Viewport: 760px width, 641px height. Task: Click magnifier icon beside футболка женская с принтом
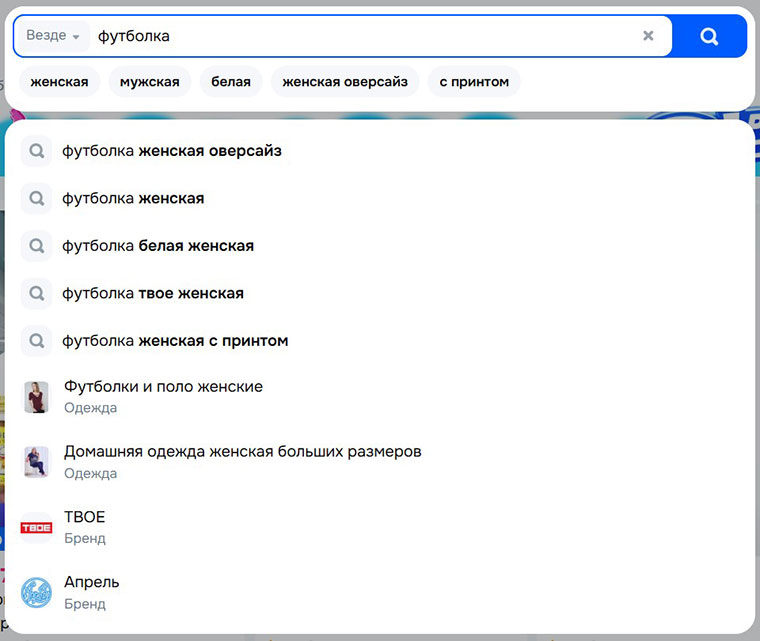click(x=36, y=341)
